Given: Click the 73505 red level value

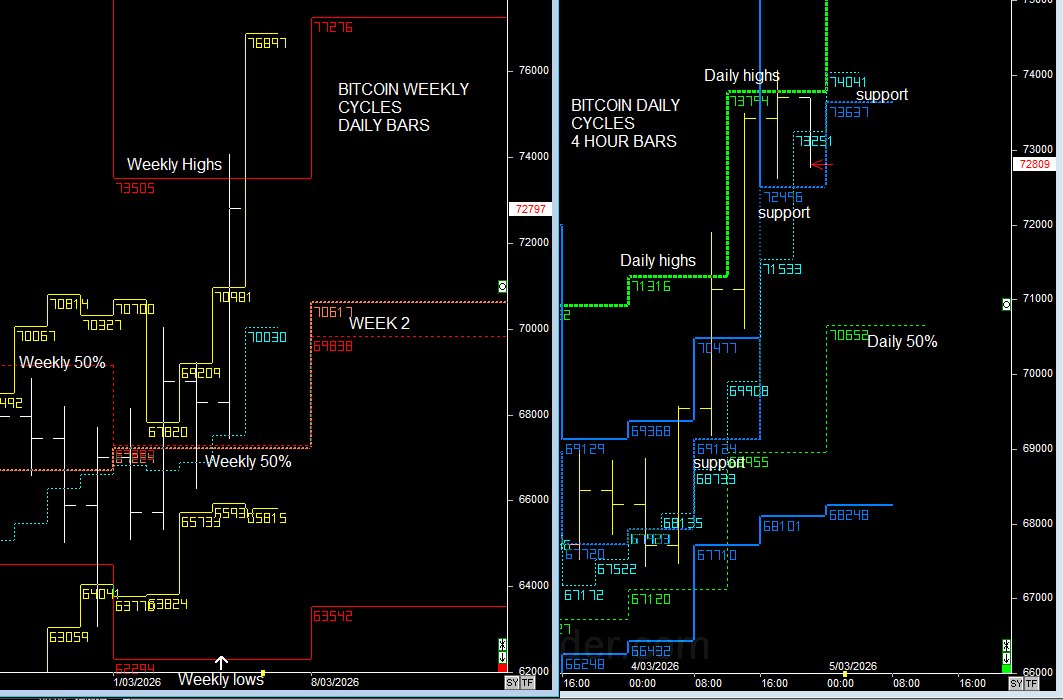Looking at the screenshot, I should click(x=135, y=188).
